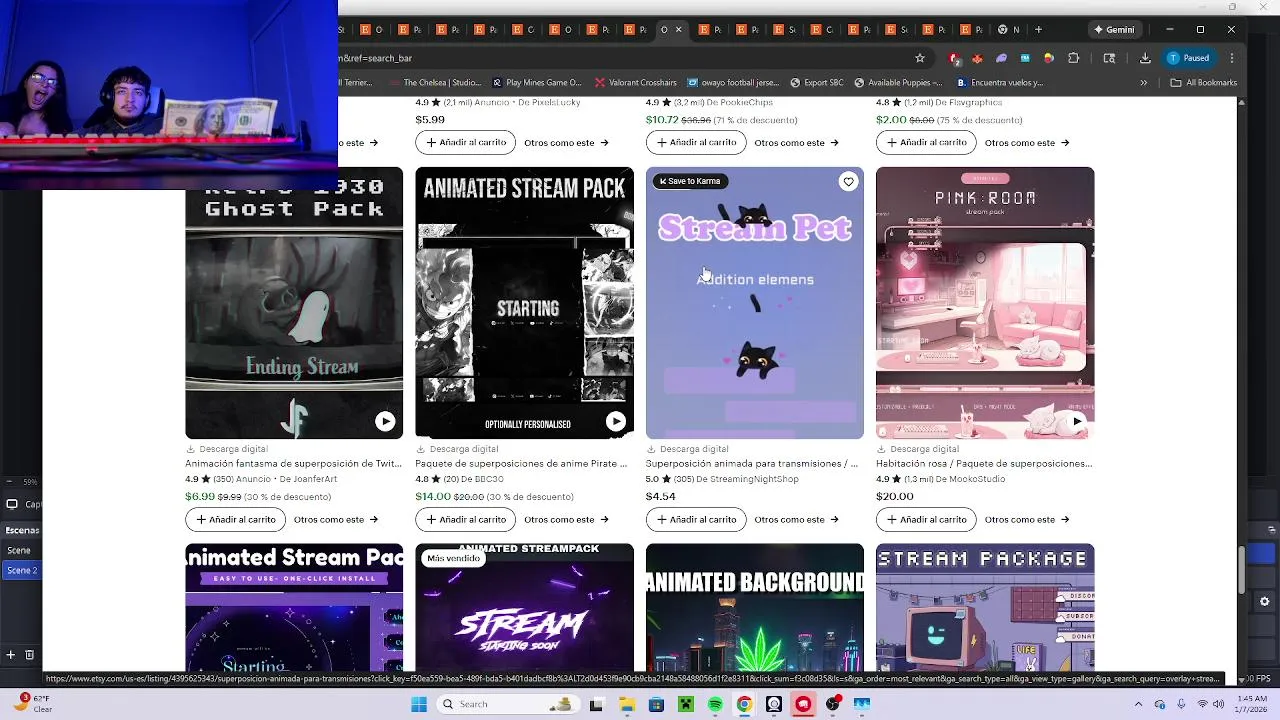Open the Más vendido purple Stream thumbnail

524,608
